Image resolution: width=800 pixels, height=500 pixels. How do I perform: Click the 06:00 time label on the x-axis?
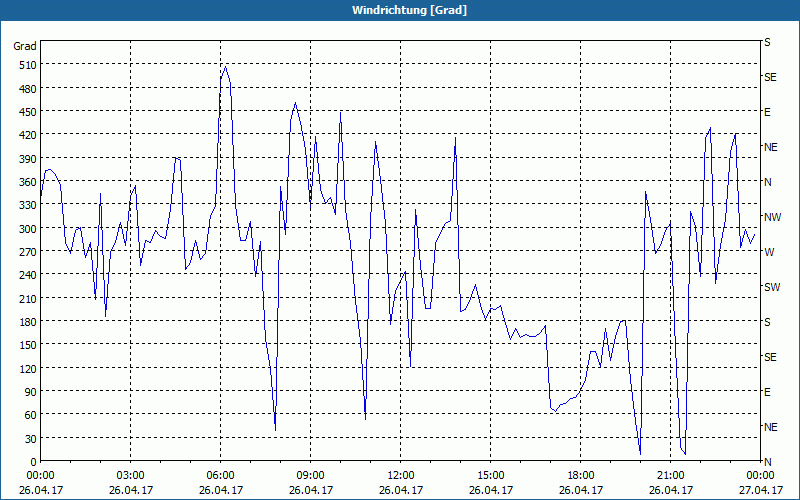click(220, 476)
